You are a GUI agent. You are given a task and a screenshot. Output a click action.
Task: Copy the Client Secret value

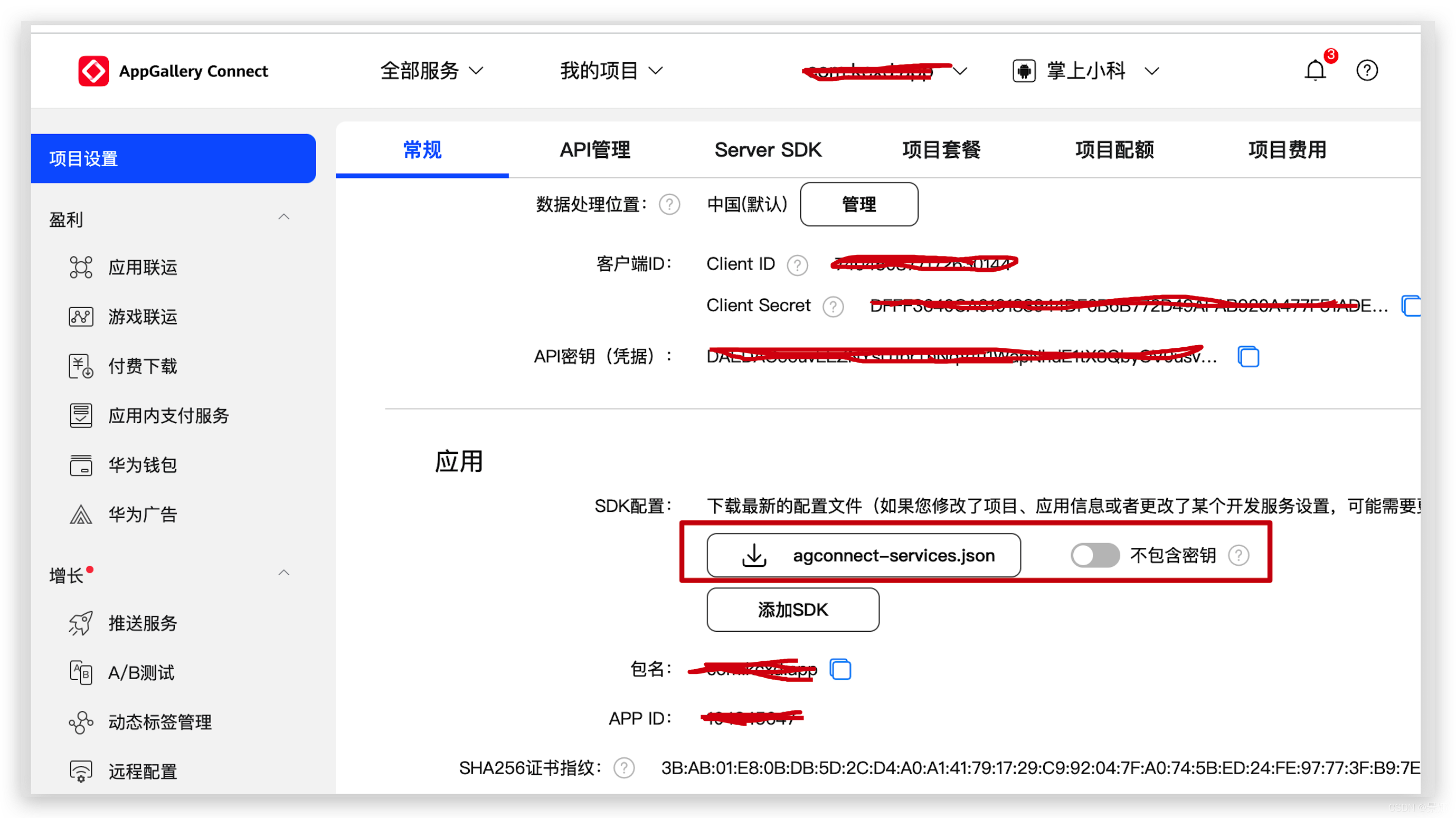(1411, 306)
